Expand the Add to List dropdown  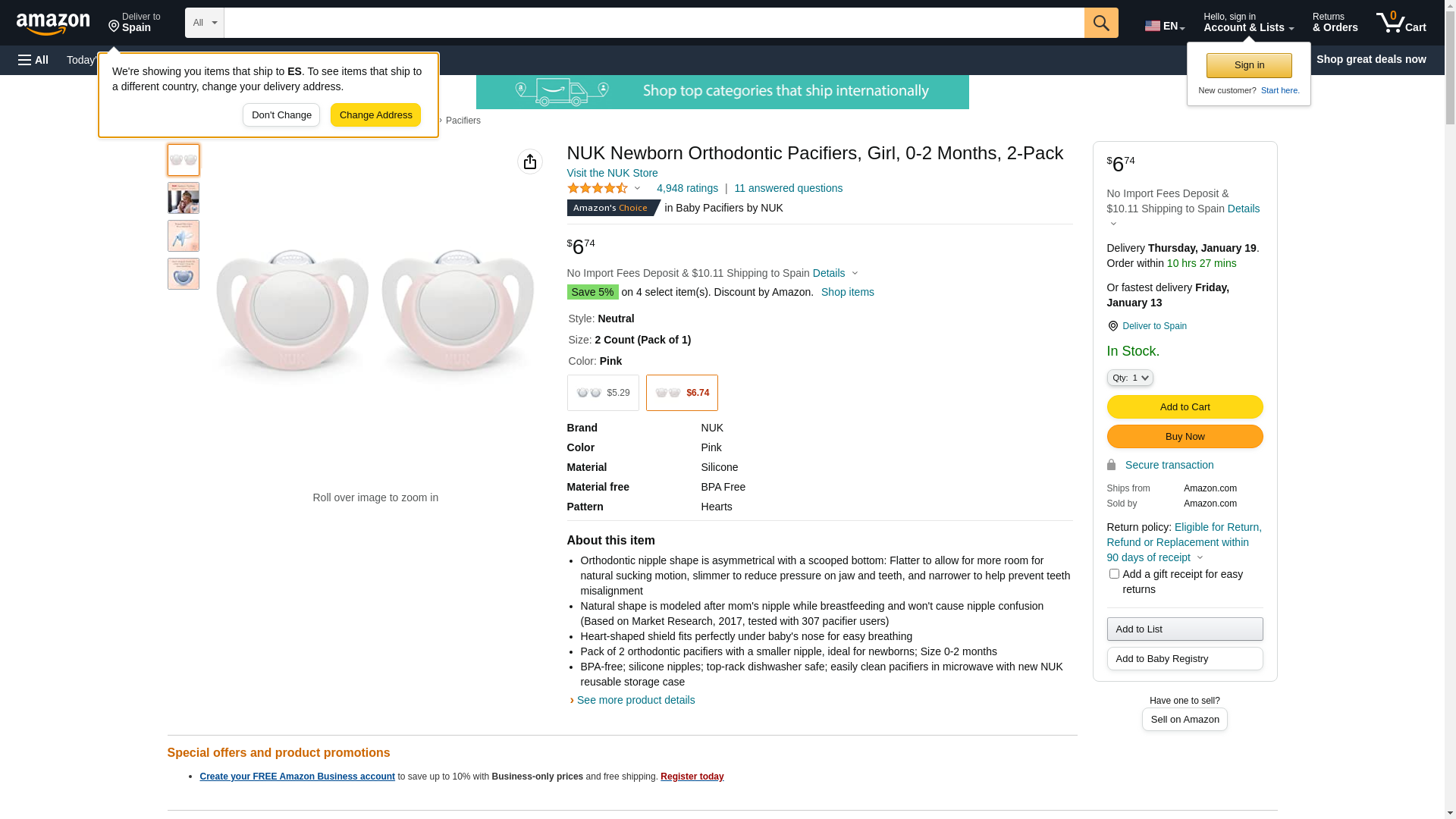click(x=1185, y=629)
